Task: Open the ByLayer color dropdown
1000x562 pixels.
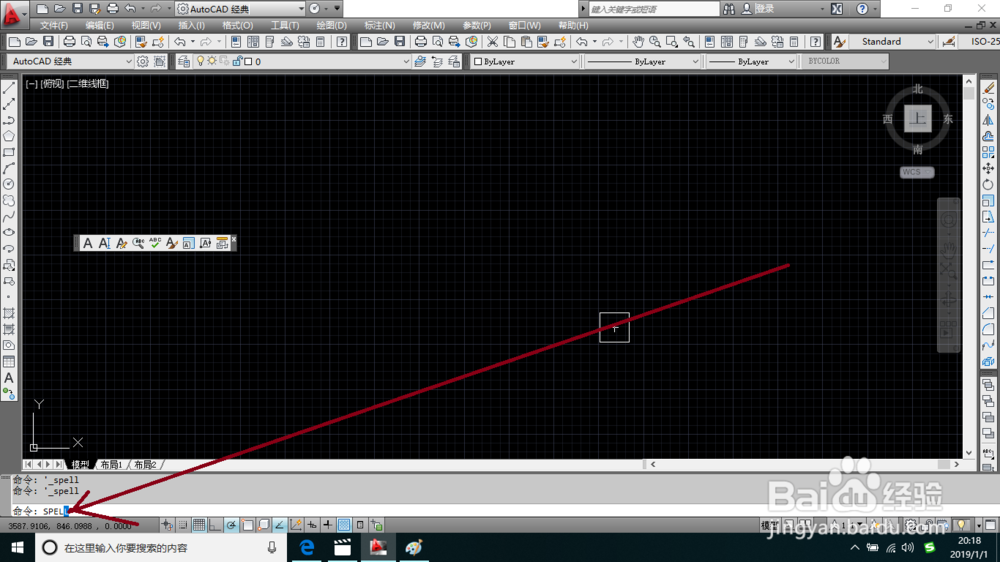Action: tap(573, 62)
